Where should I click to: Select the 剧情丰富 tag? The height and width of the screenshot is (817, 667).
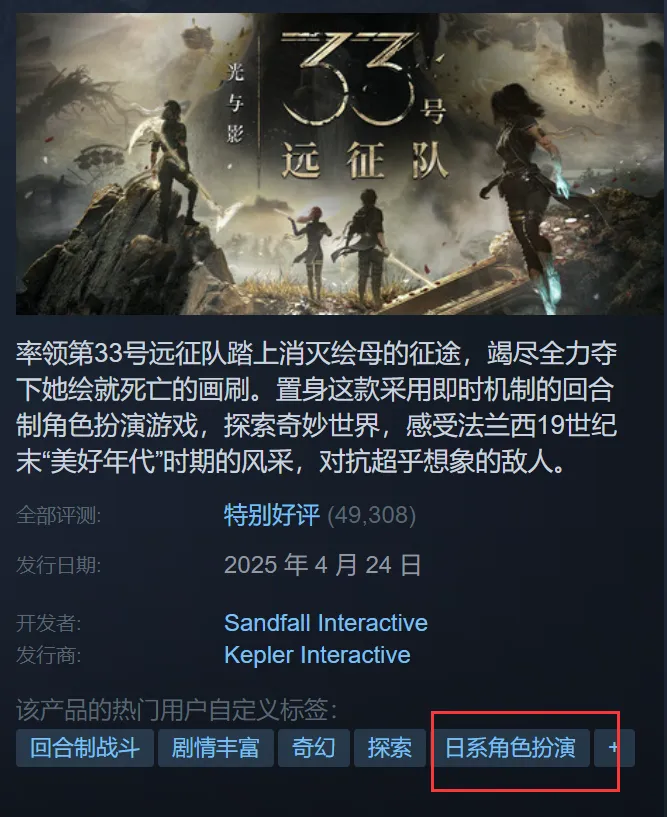coord(216,748)
